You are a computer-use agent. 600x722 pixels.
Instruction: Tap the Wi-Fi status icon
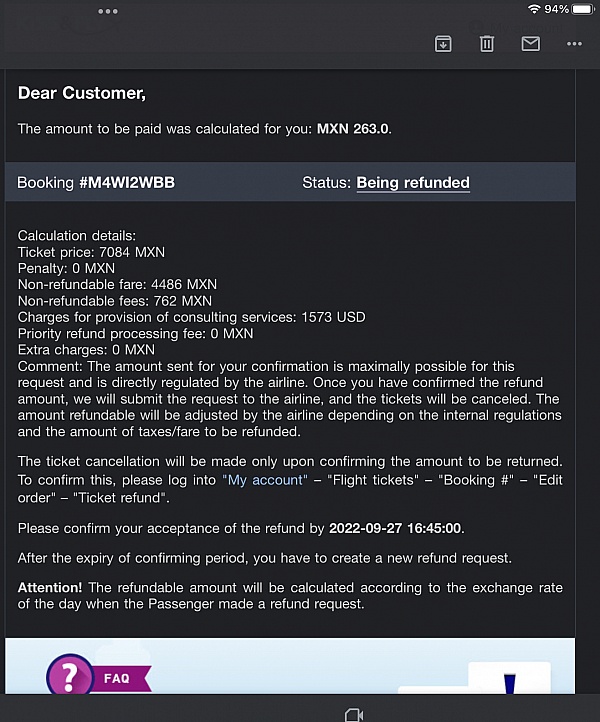(534, 9)
